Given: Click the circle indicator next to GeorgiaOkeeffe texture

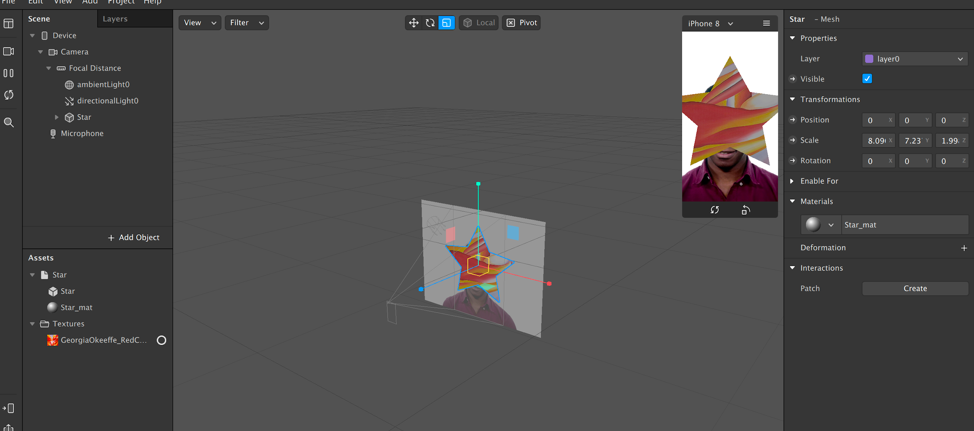Looking at the screenshot, I should 162,340.
